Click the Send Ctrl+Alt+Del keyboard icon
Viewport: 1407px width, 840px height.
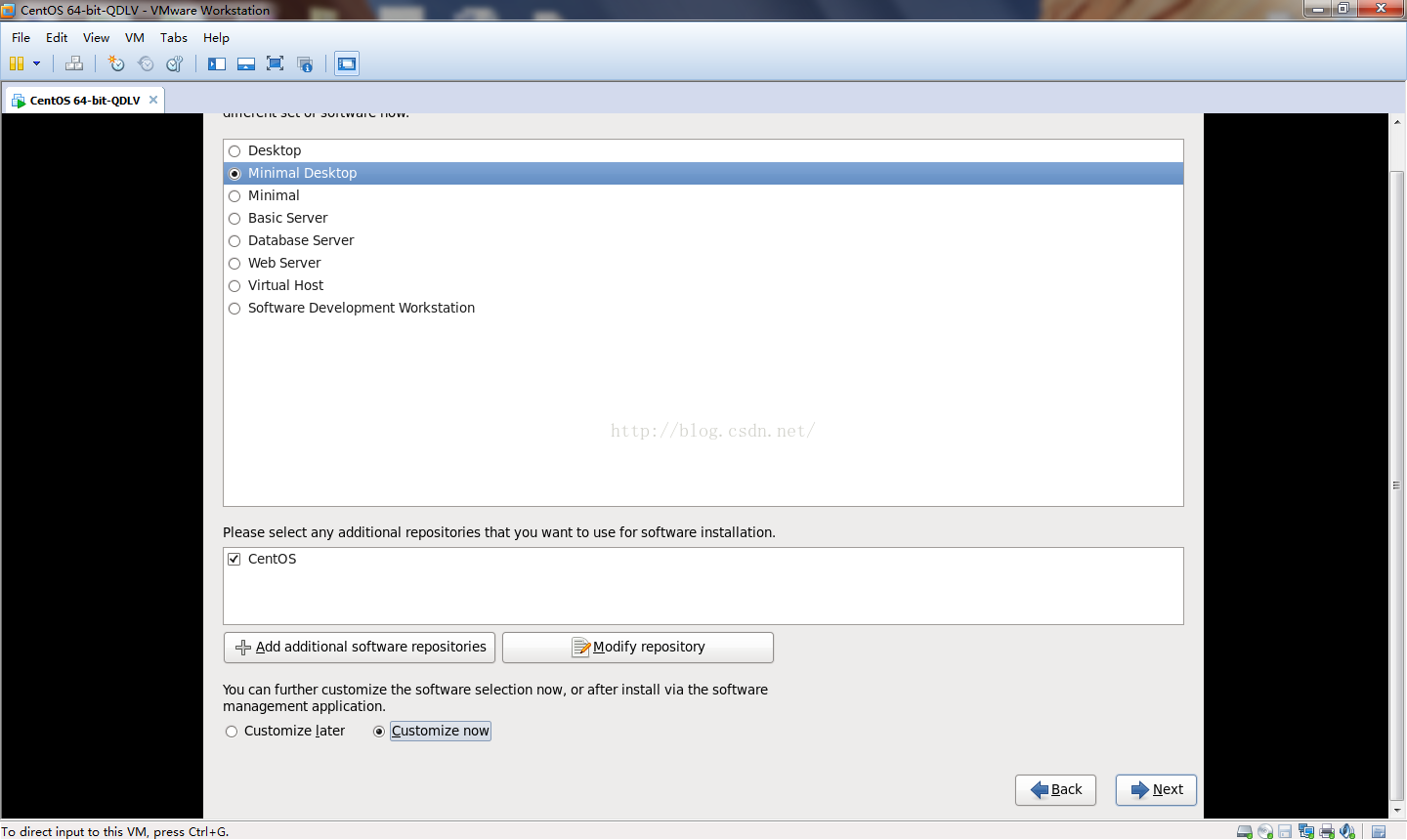coord(74,63)
